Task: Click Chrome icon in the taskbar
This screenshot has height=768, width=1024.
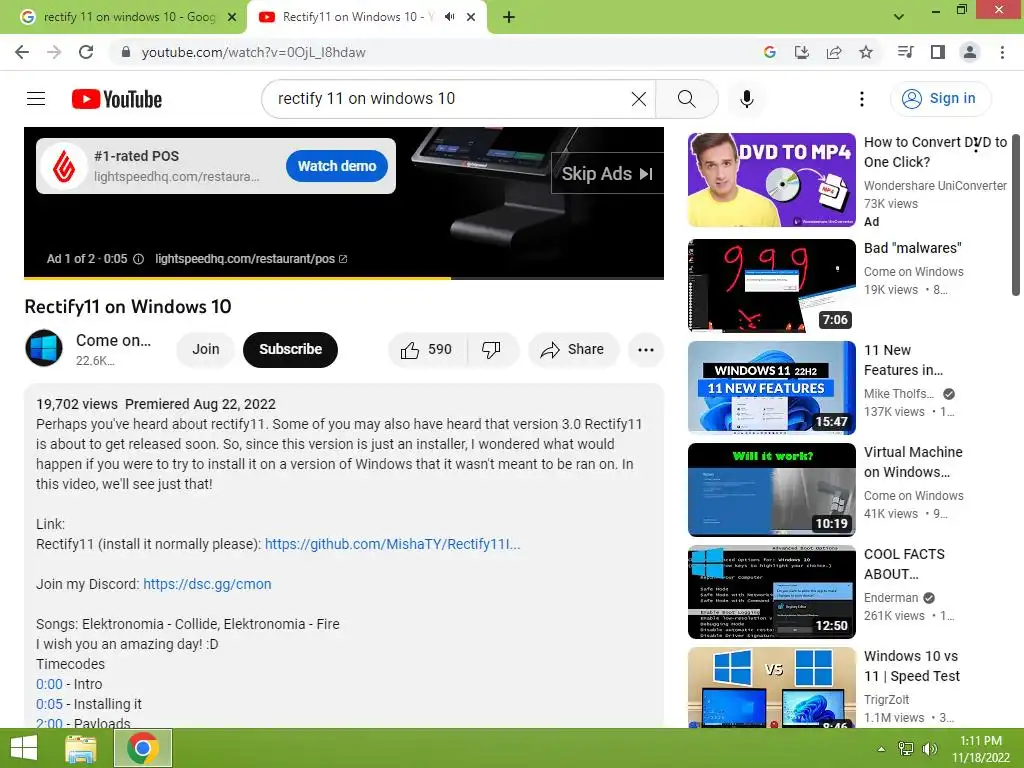Action: 143,748
